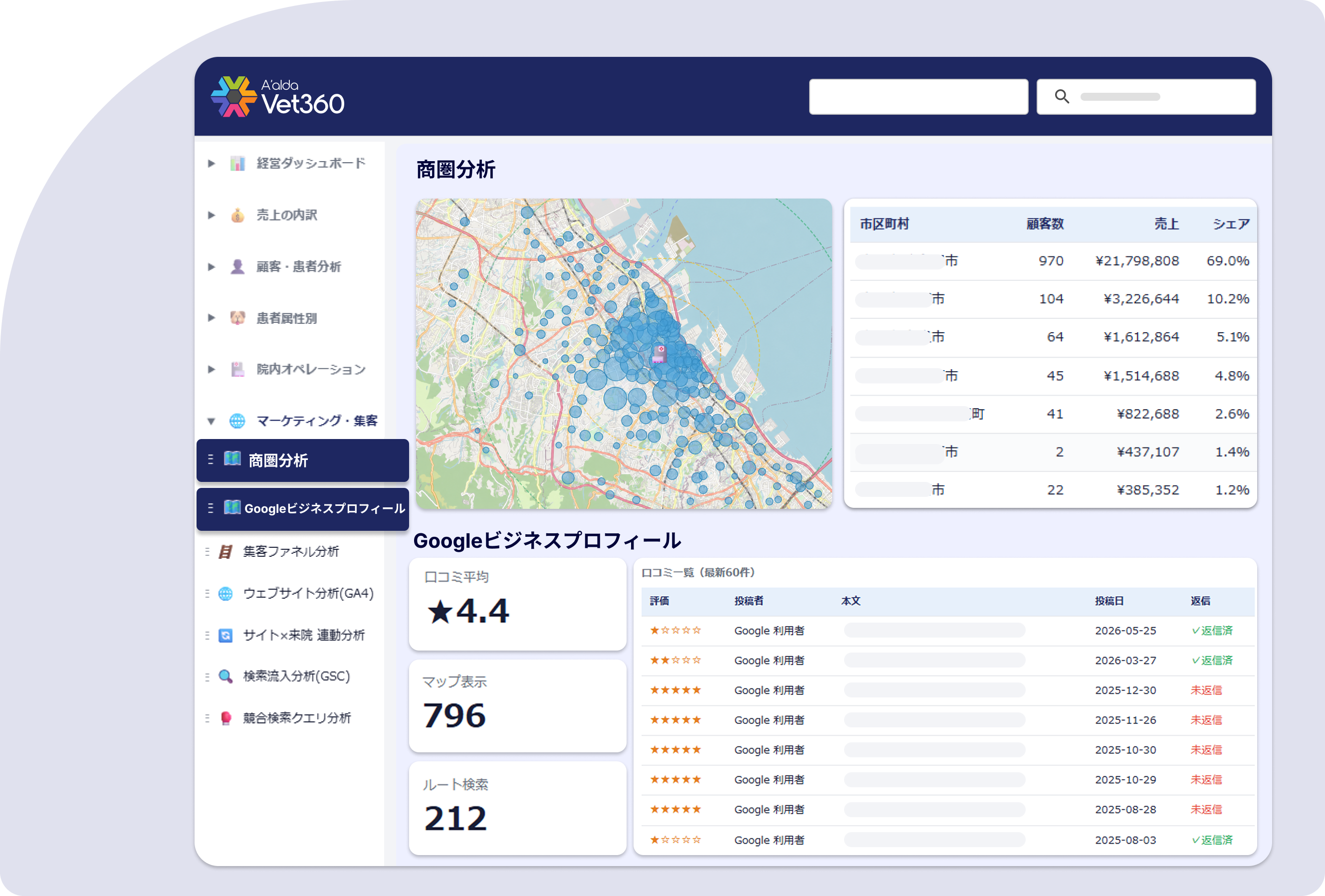This screenshot has height=896, width=1325.
Task: Open 集客ファネル分析 in the sidebar
Action: click(291, 552)
